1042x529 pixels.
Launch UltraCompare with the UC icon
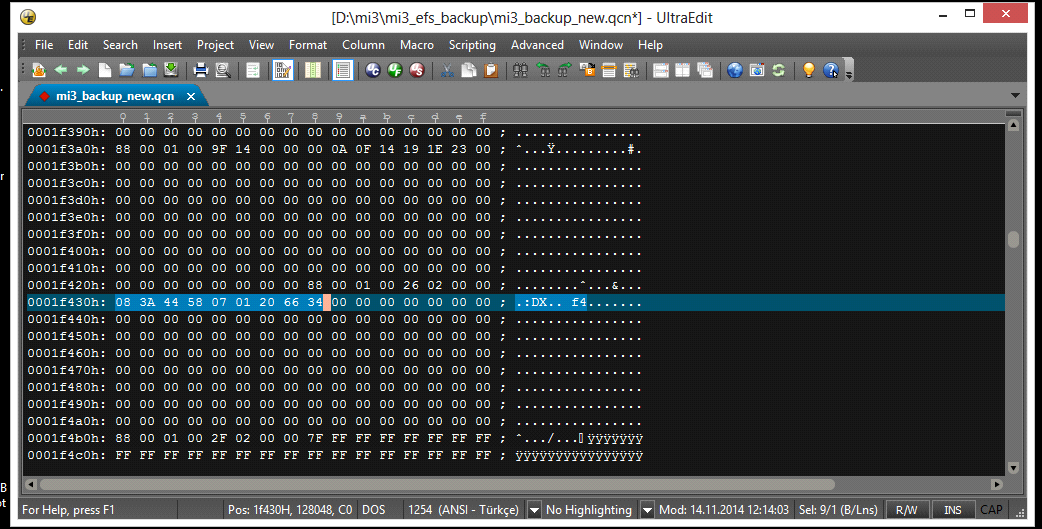click(372, 70)
